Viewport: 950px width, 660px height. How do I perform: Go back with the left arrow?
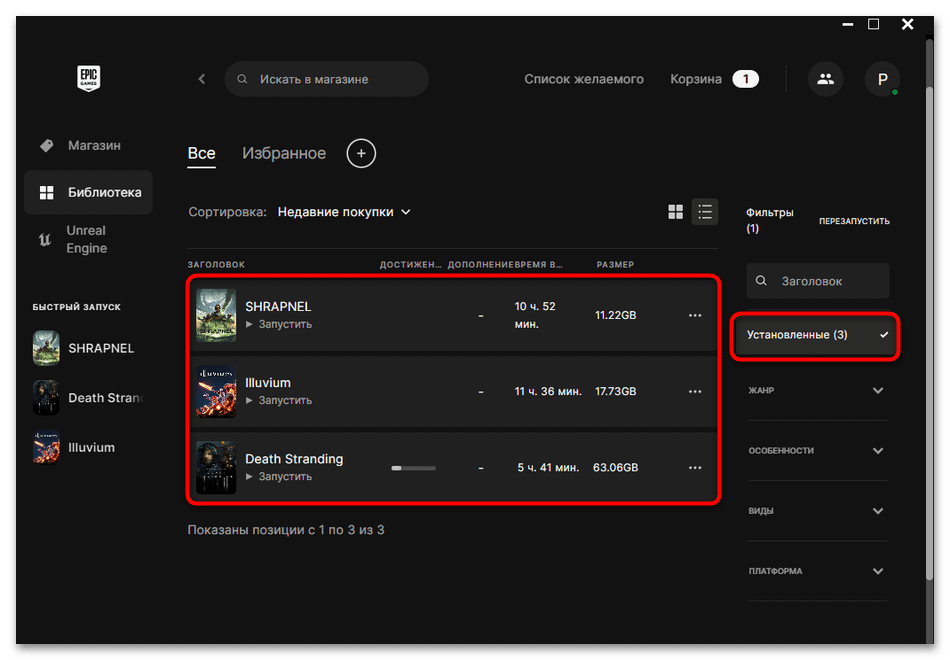[202, 79]
